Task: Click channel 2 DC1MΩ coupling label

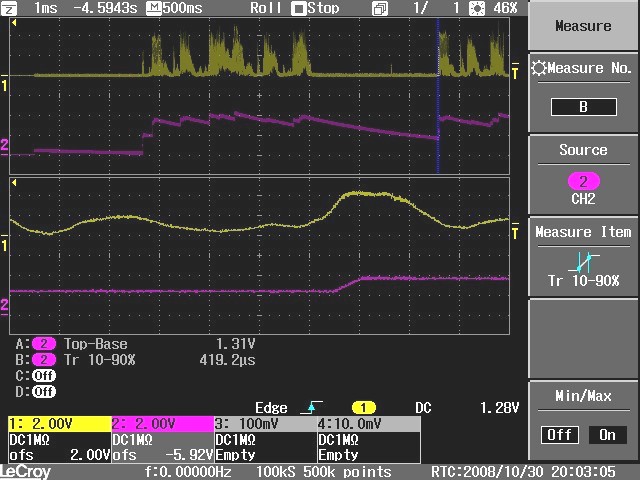Action: click(x=133, y=440)
